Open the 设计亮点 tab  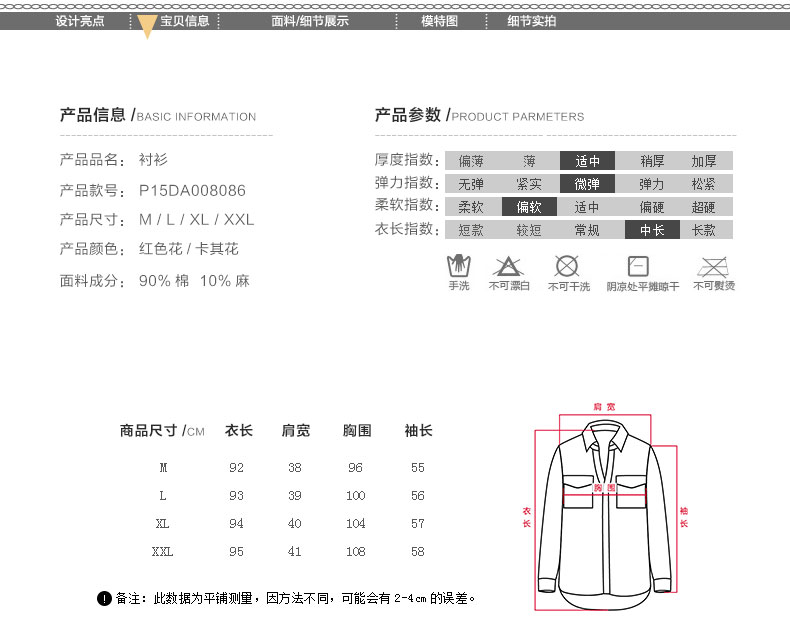tap(80, 21)
